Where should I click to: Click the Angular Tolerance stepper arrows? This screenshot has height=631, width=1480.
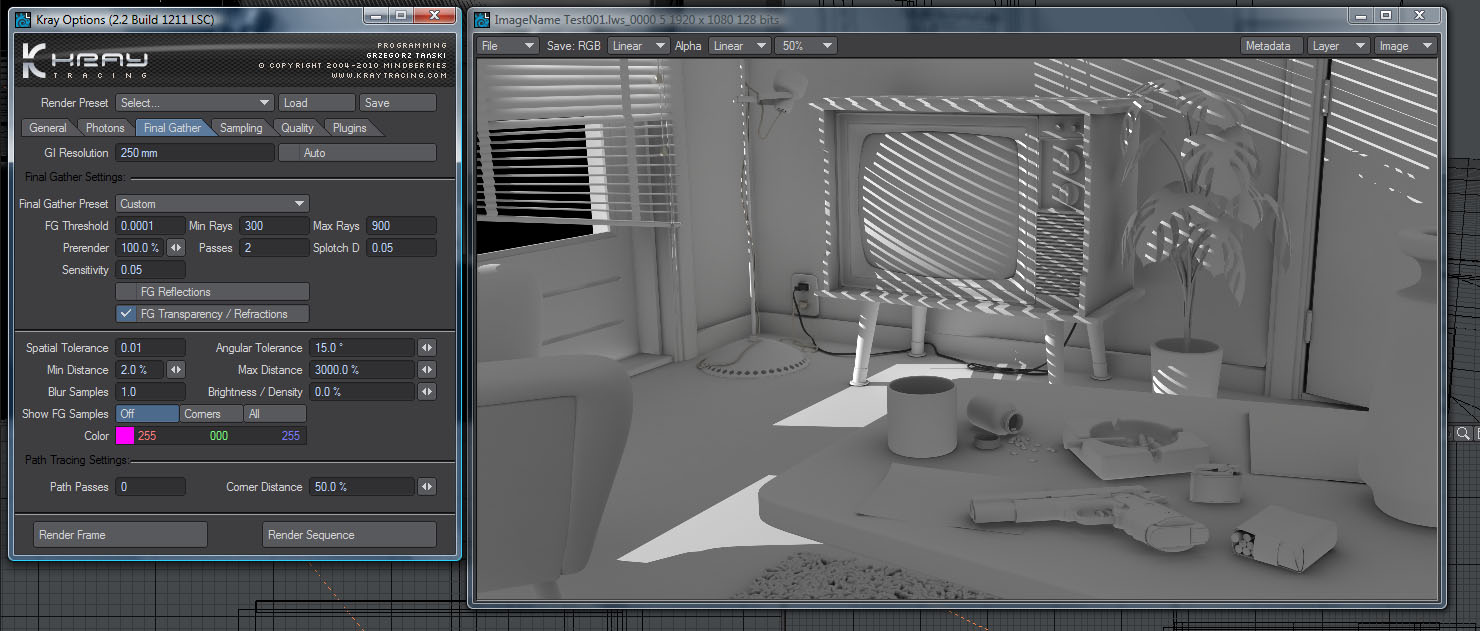(427, 348)
